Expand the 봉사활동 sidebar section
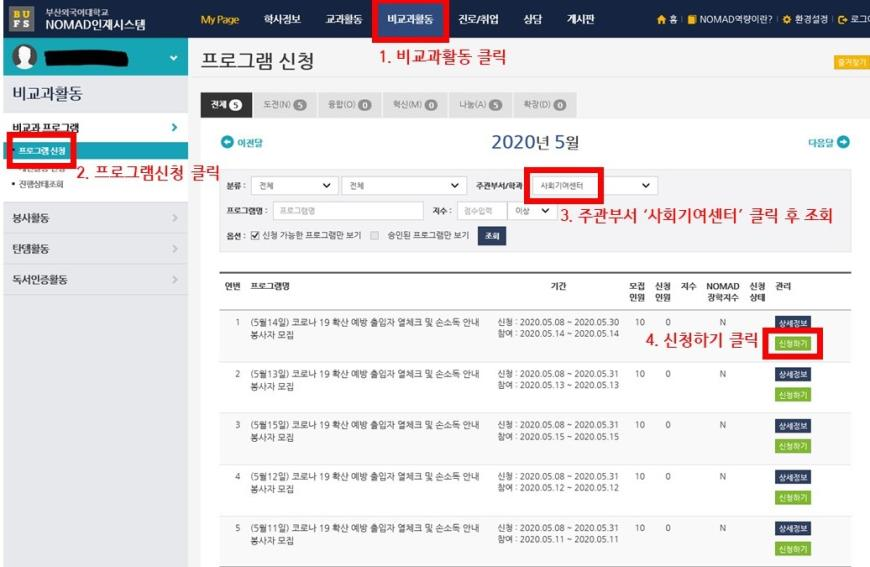This screenshot has width=870, height=567. [94, 217]
